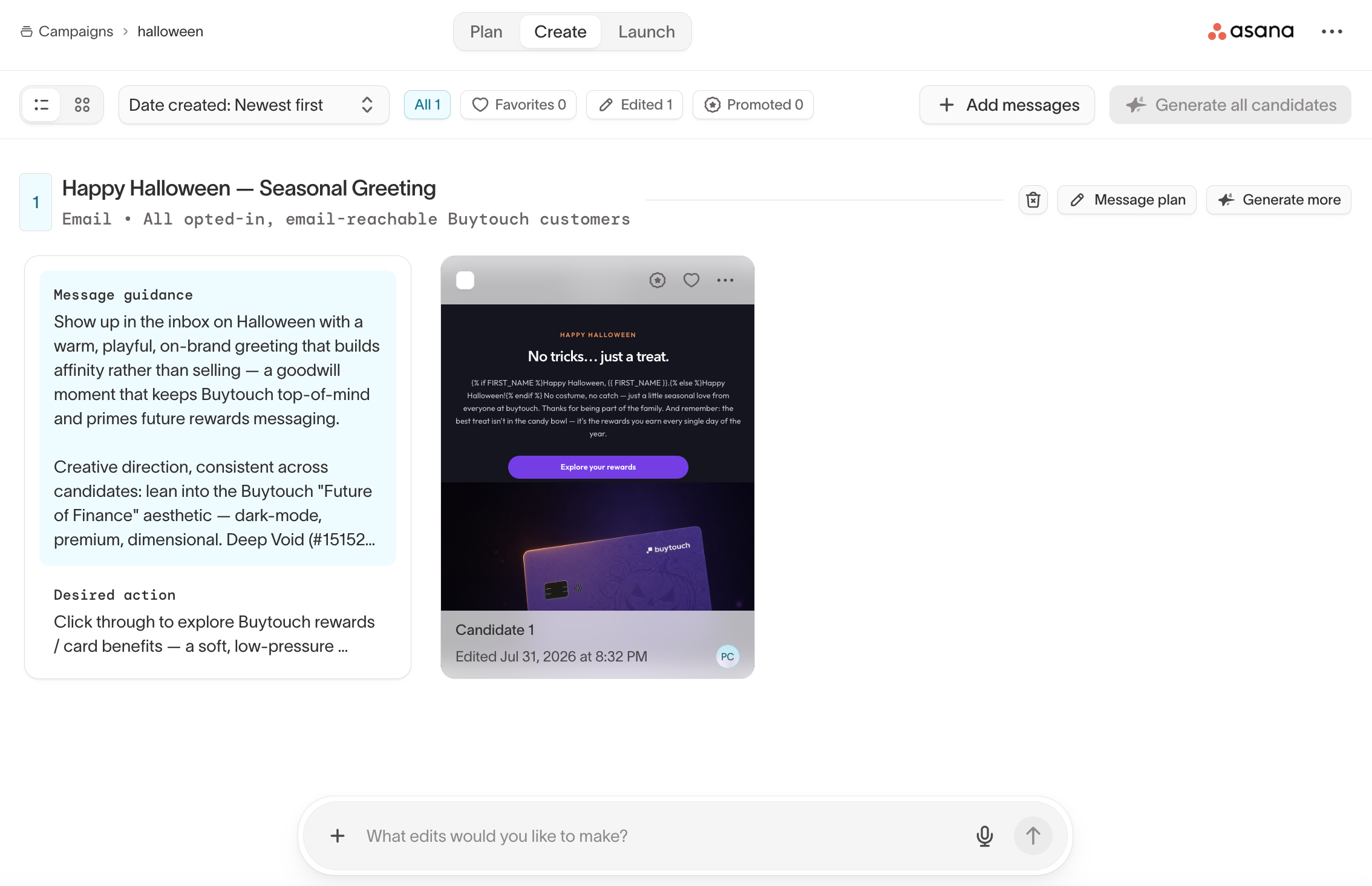
Task: Show All 1 candidates filter
Action: (427, 105)
